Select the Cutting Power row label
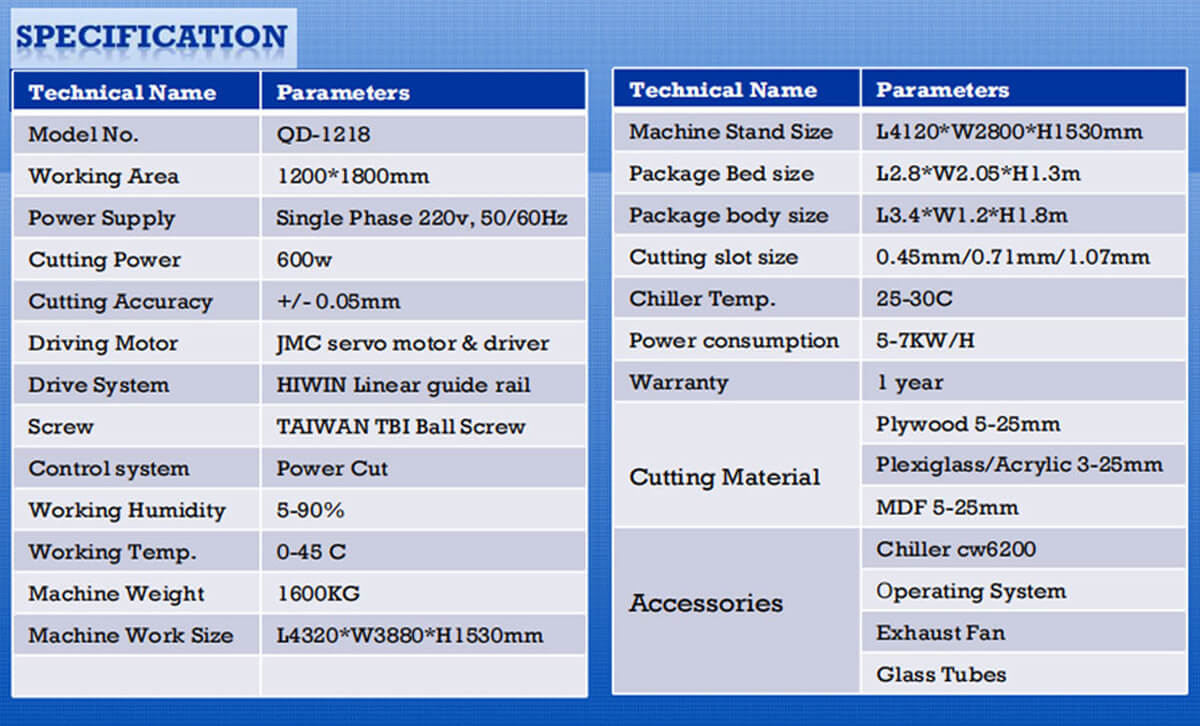Screen dimensions: 1200x726 click(x=104, y=260)
